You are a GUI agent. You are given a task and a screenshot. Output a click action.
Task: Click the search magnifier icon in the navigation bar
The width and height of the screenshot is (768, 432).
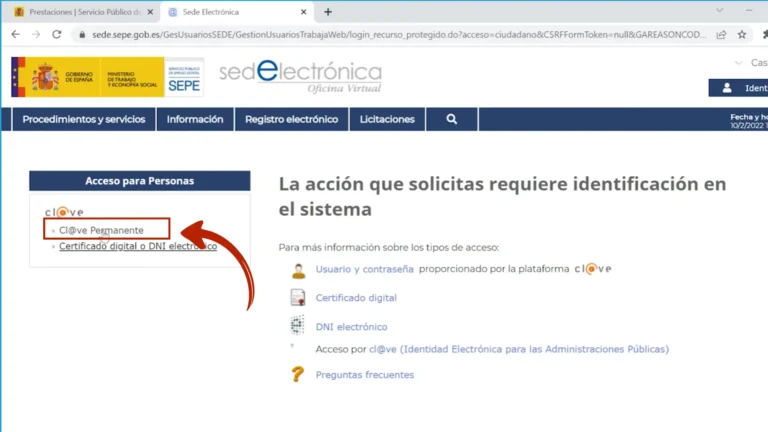pyautogui.click(x=452, y=120)
